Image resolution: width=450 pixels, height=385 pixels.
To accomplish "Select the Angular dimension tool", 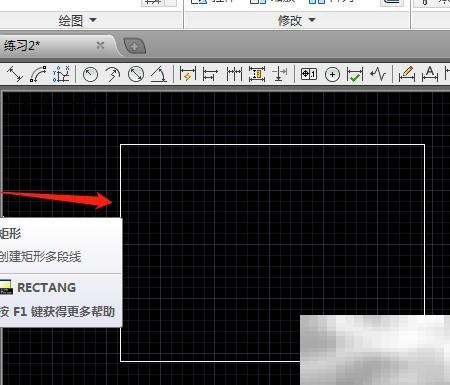I will pyautogui.click(x=159, y=74).
